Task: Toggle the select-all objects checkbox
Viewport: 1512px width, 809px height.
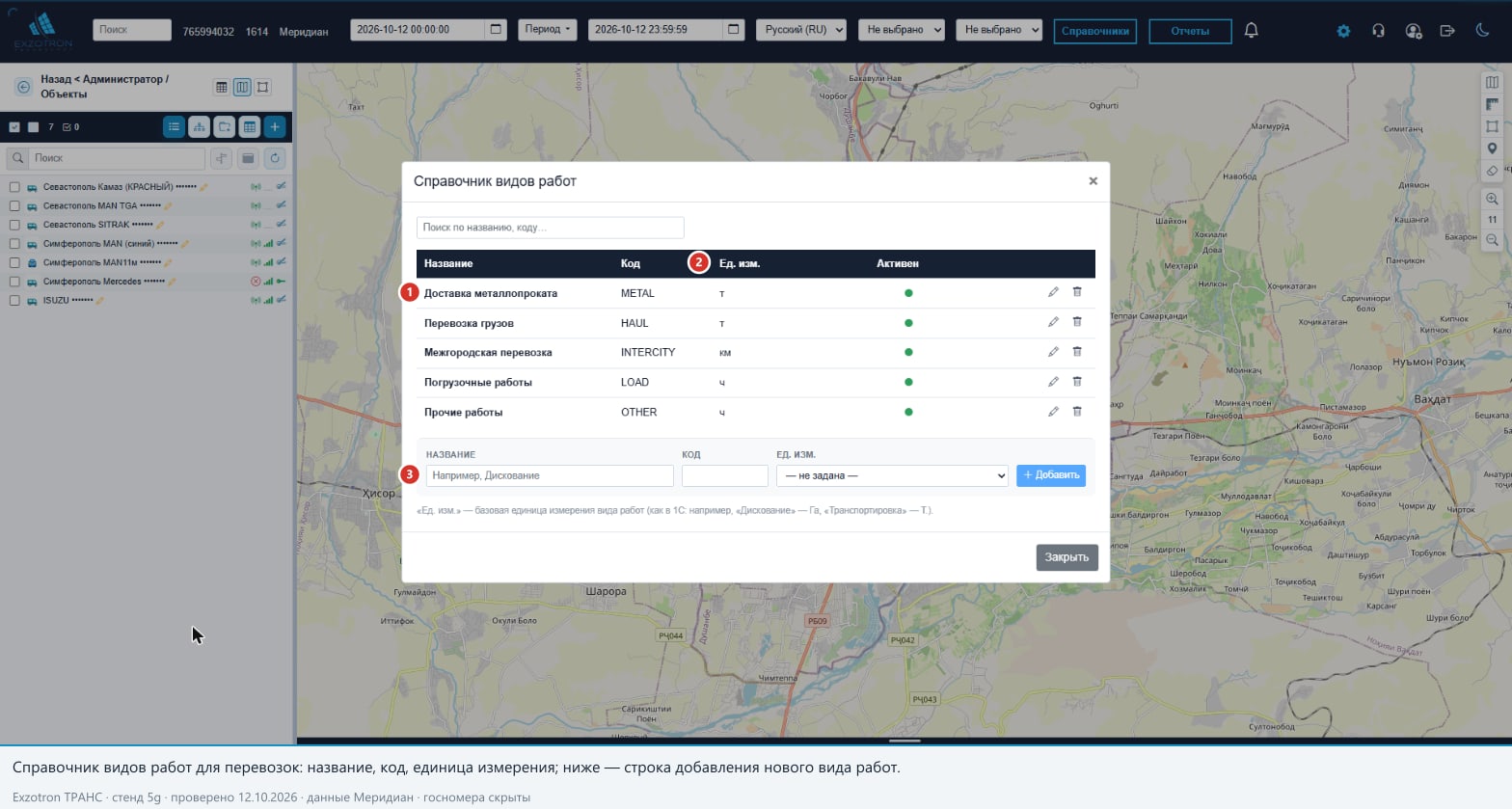Action: coord(14,126)
